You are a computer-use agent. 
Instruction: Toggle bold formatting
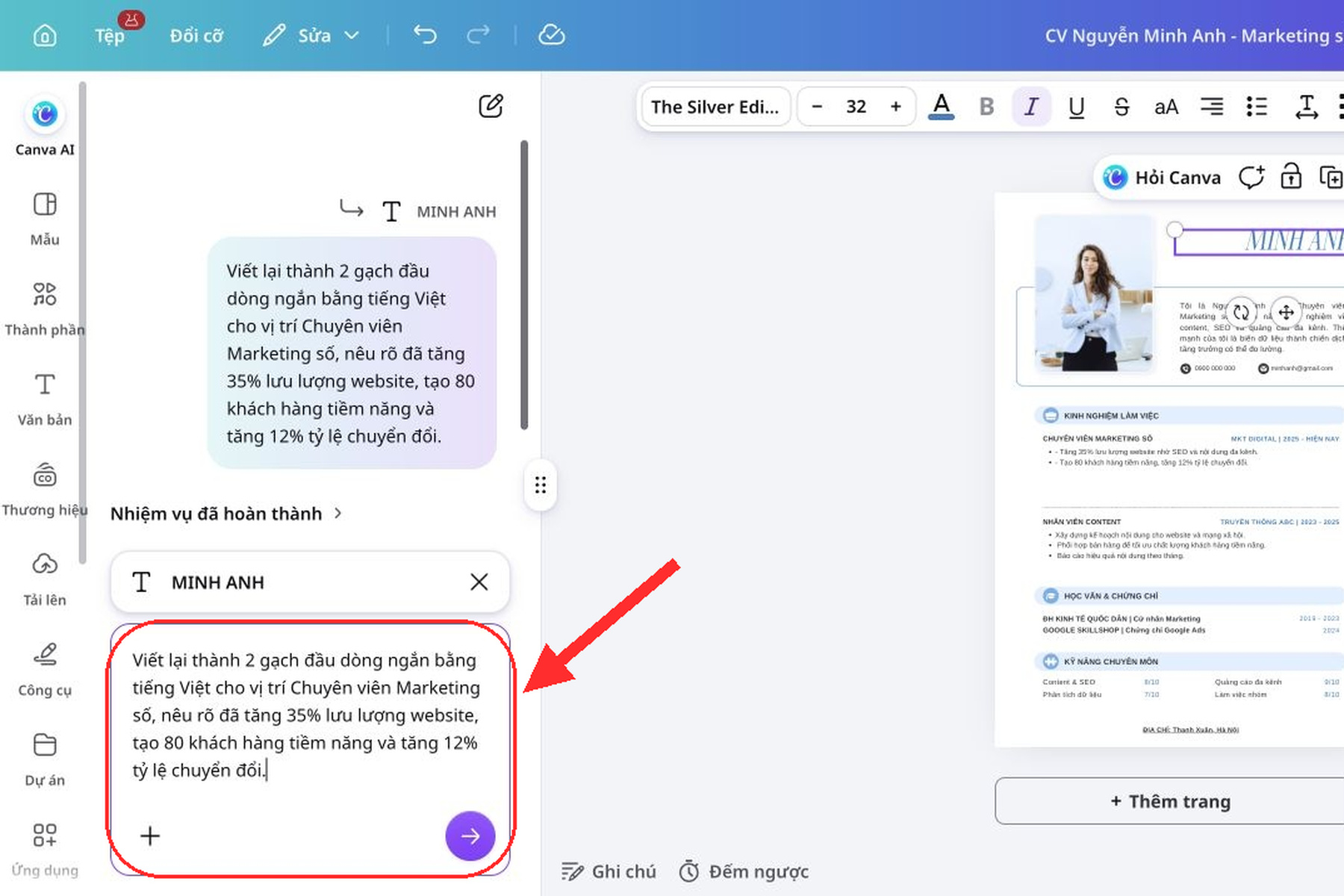tap(986, 107)
